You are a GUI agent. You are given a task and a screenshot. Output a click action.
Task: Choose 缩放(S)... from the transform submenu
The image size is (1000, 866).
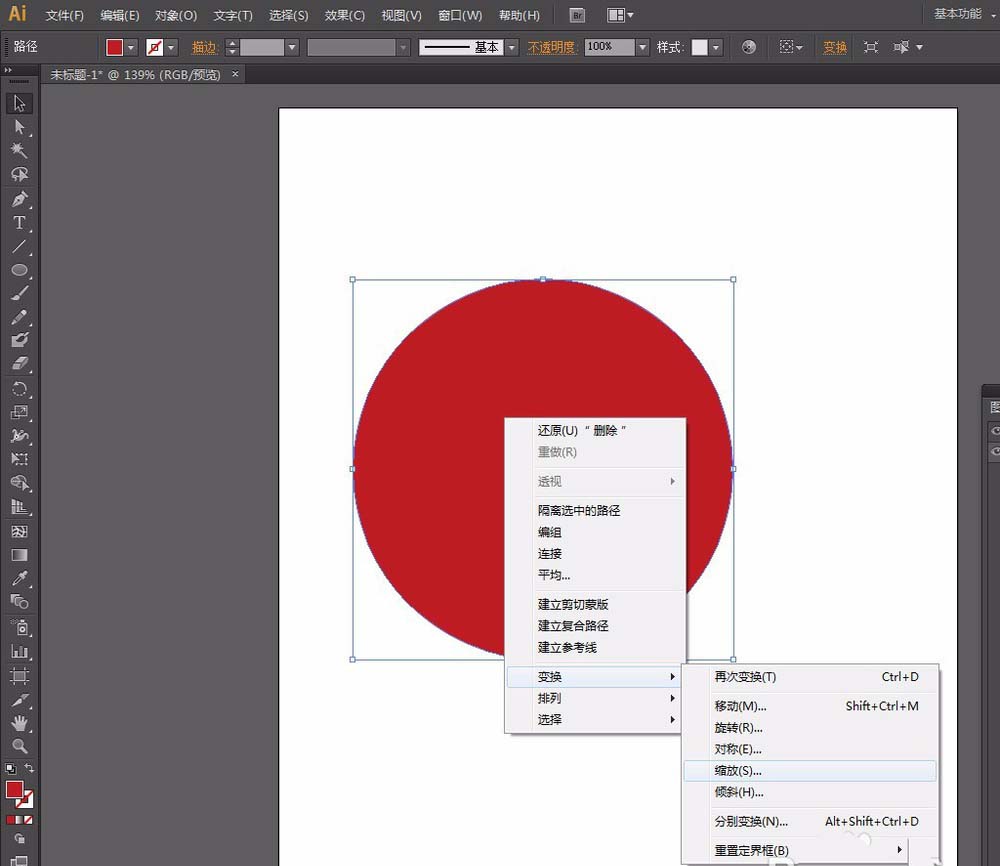pos(810,770)
